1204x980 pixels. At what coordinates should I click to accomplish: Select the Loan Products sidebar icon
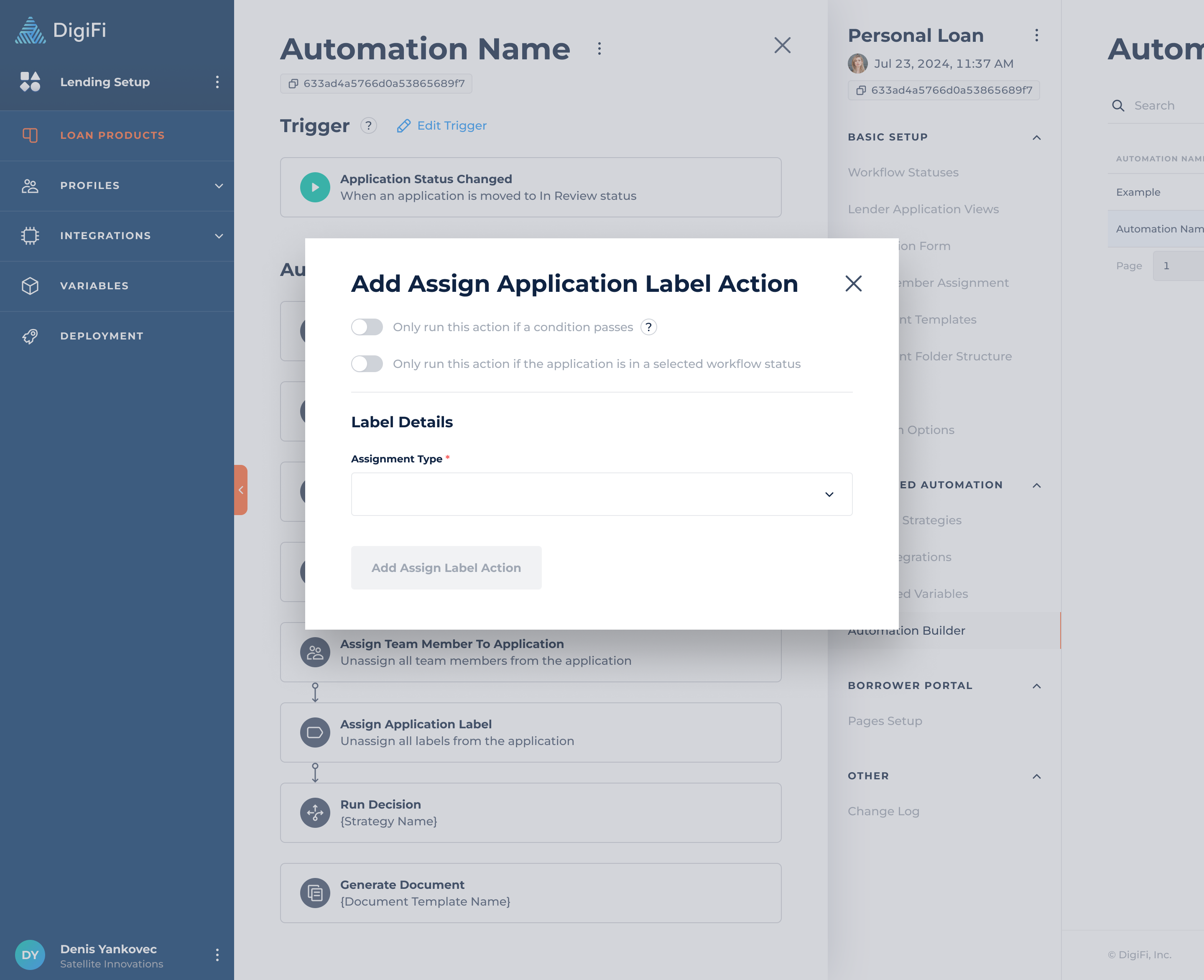click(x=30, y=135)
